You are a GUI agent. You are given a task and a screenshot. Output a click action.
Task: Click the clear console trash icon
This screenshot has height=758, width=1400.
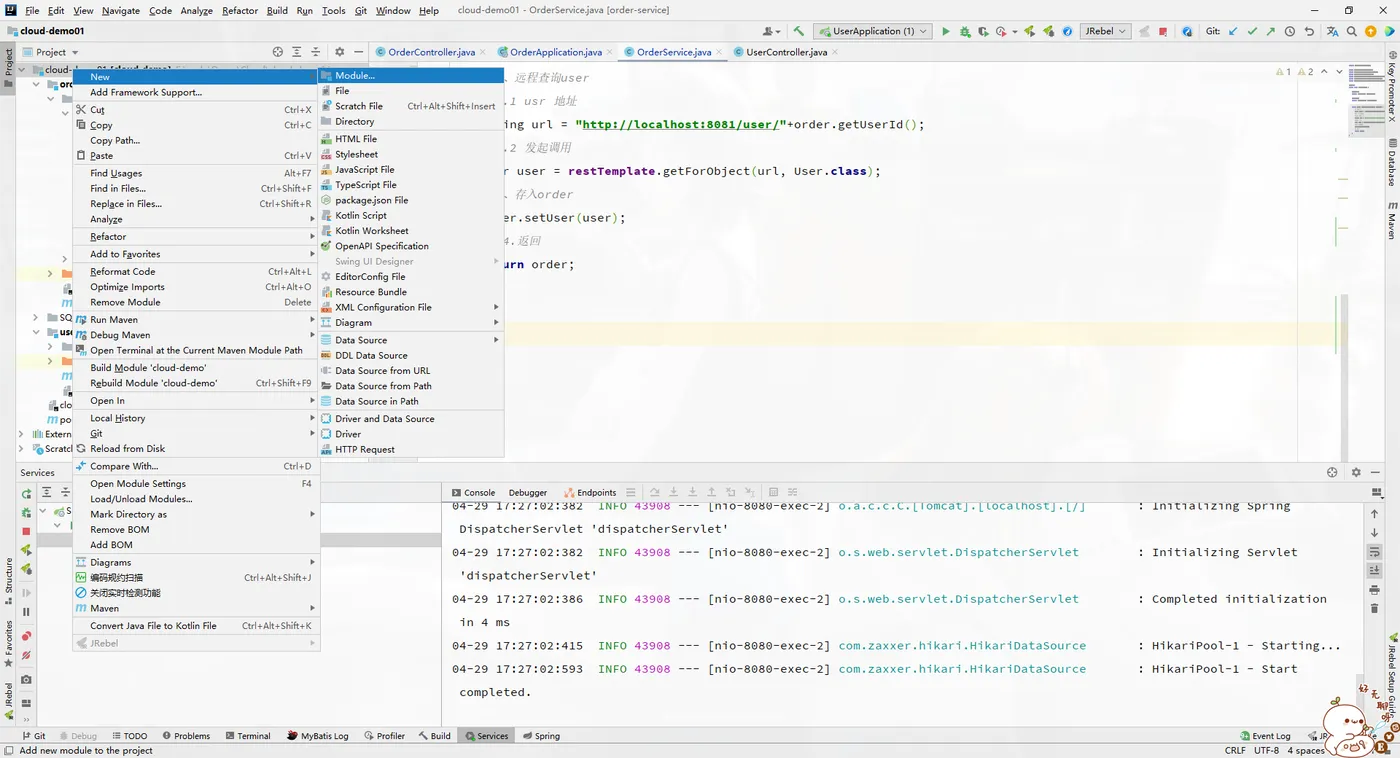click(1375, 609)
